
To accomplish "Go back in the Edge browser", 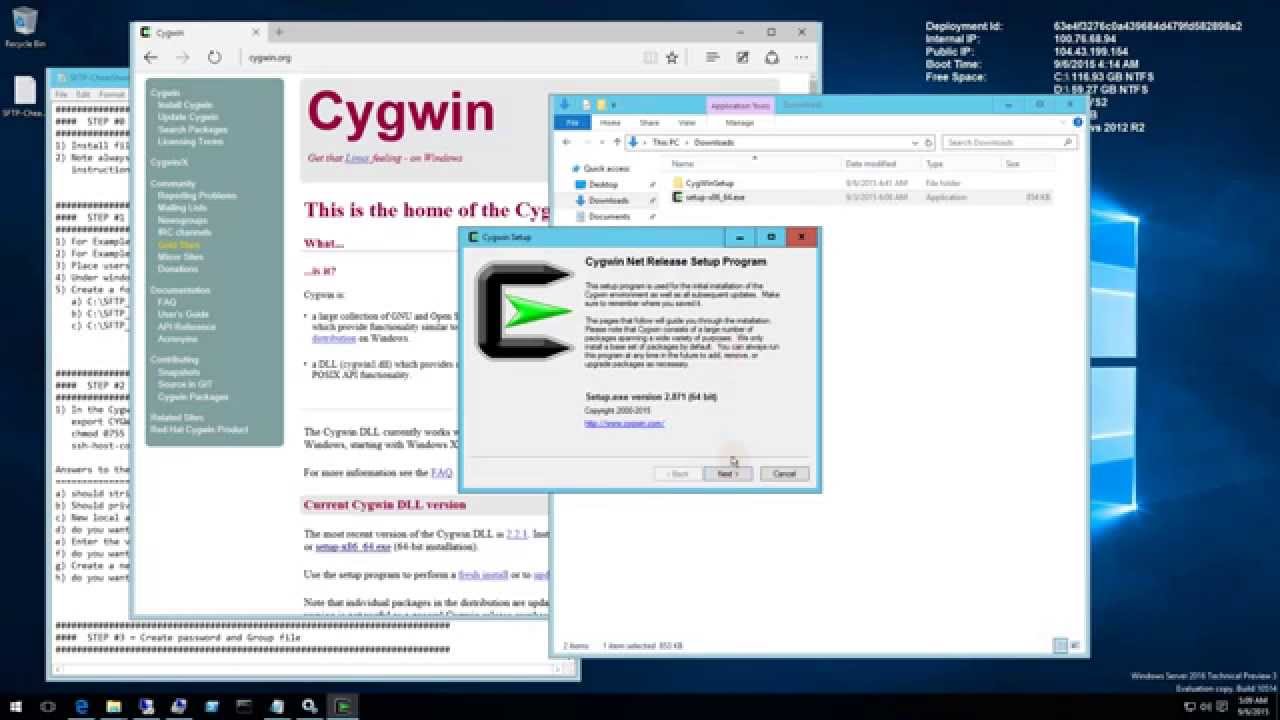I will (x=151, y=58).
